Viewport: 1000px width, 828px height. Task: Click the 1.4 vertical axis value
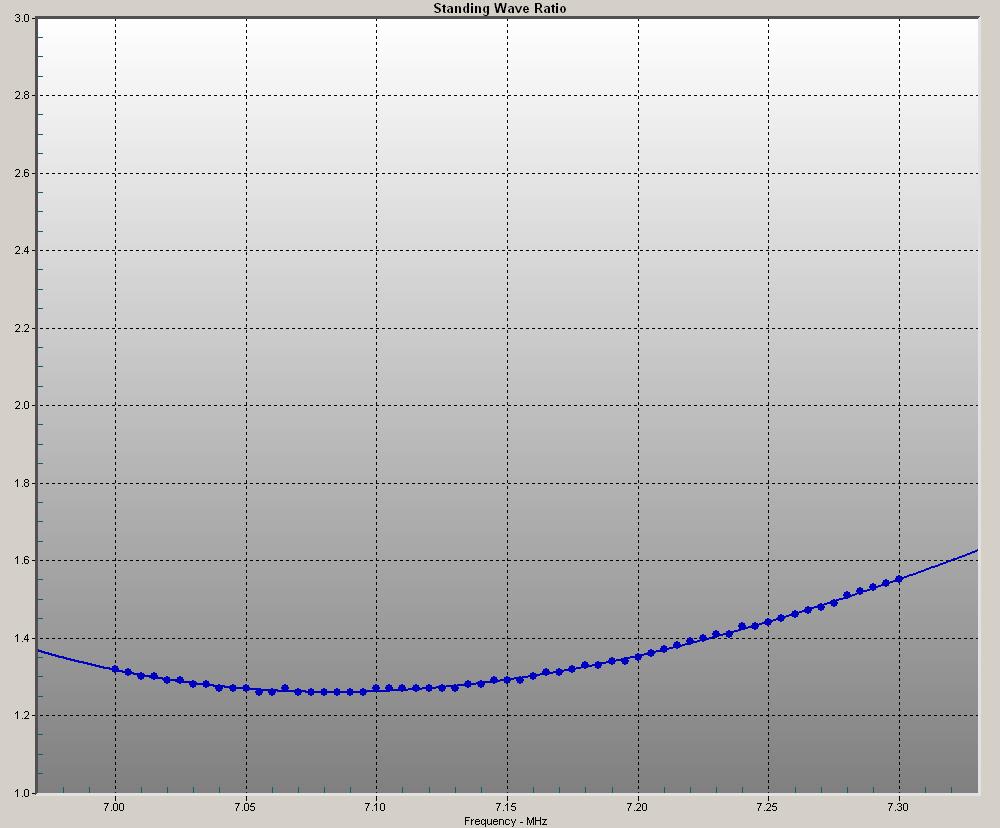pos(22,638)
